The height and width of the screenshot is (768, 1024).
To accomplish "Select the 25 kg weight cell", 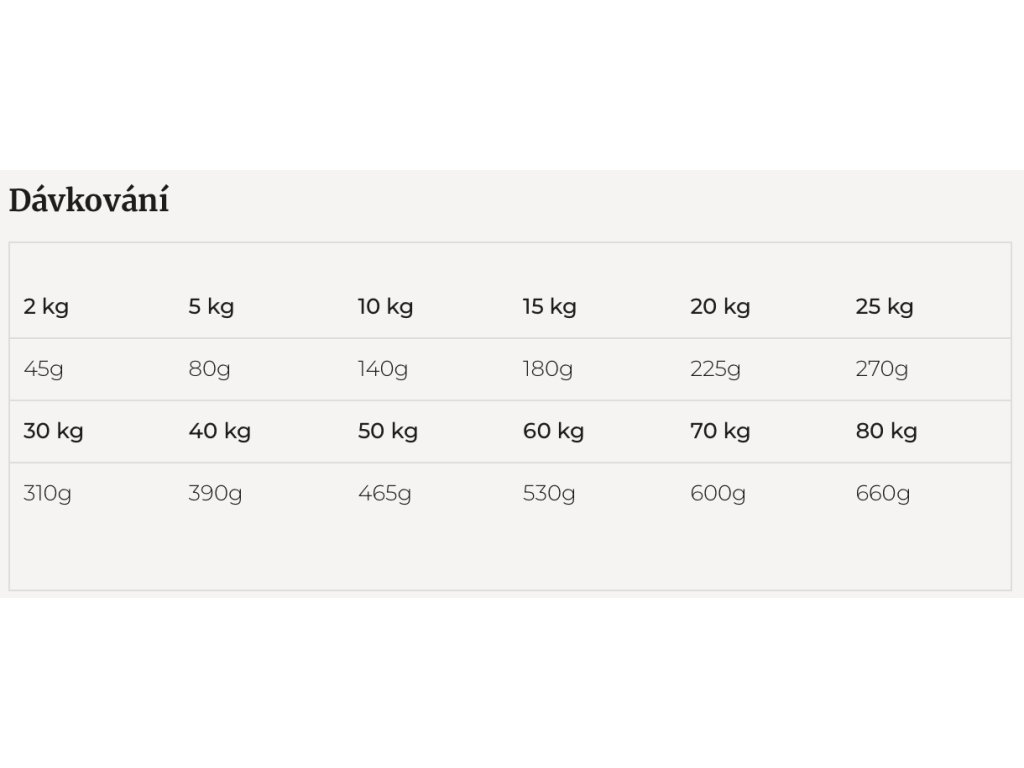I will (x=884, y=306).
